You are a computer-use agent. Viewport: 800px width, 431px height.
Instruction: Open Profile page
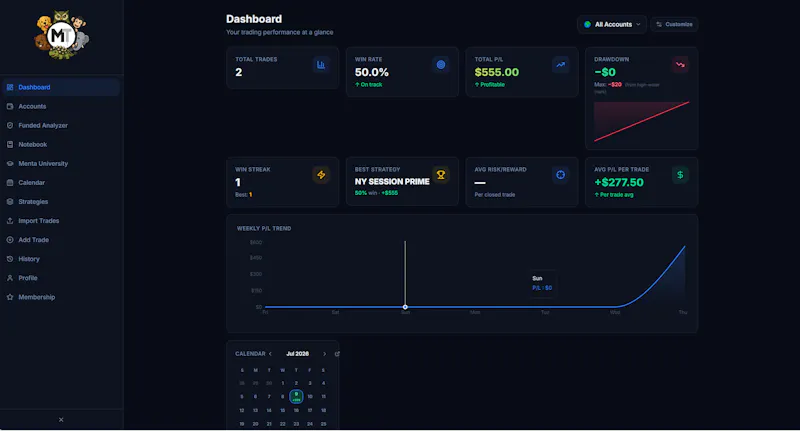pyautogui.click(x=61, y=278)
